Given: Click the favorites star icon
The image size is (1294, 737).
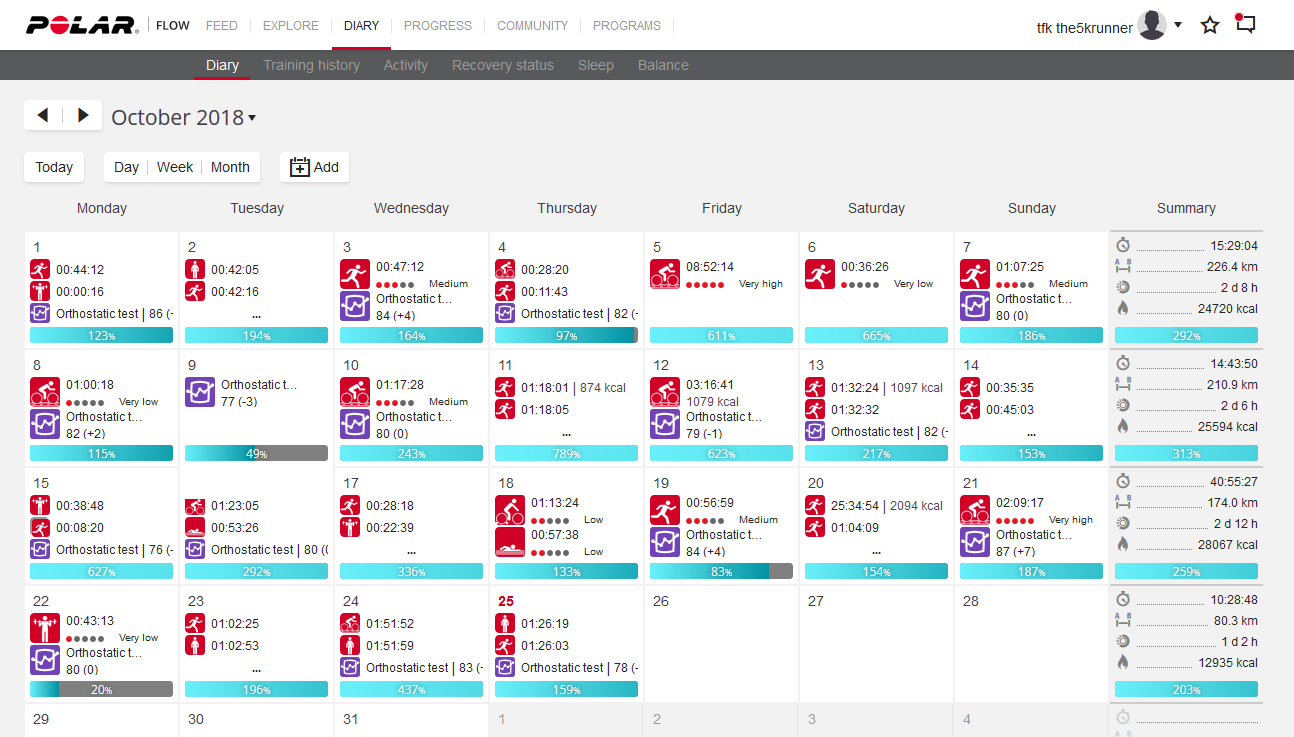Looking at the screenshot, I should [x=1210, y=25].
